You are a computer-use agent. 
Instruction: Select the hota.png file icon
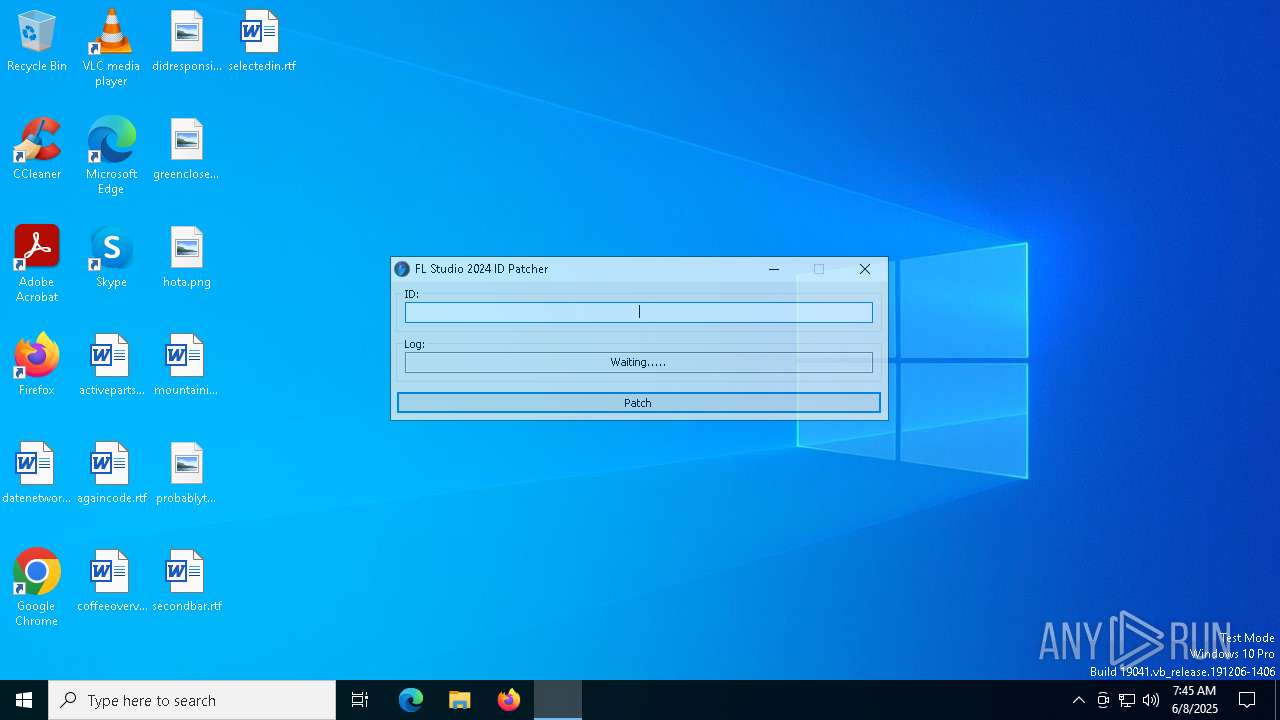click(x=187, y=258)
